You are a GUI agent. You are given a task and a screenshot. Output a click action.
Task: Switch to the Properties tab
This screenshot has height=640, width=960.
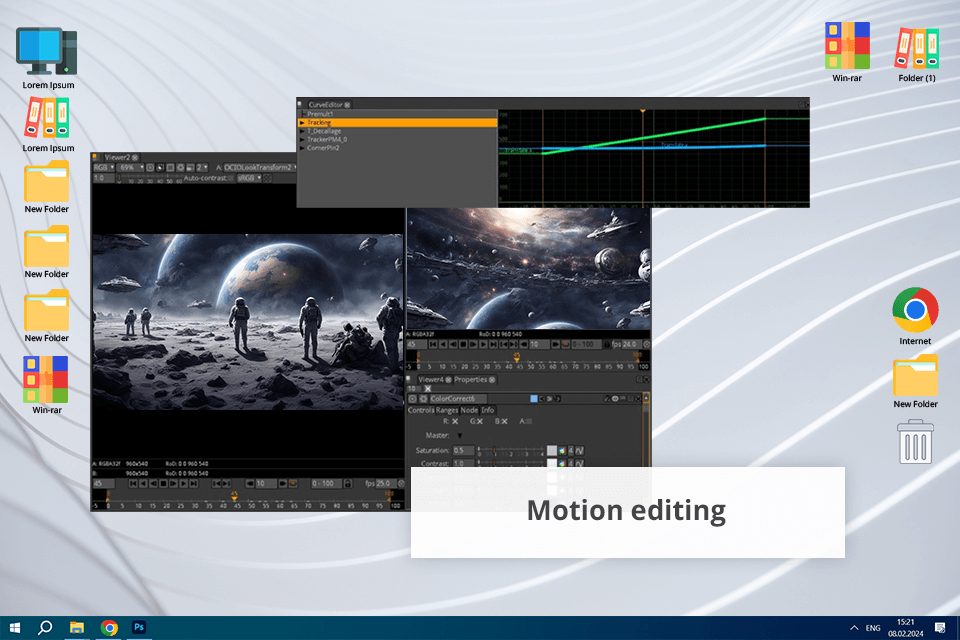point(470,380)
